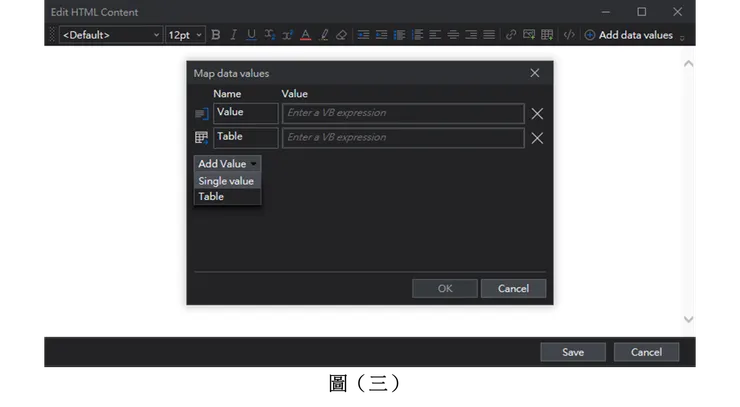
Task: Open the Default font family dropdown
Action: click(x=111, y=35)
